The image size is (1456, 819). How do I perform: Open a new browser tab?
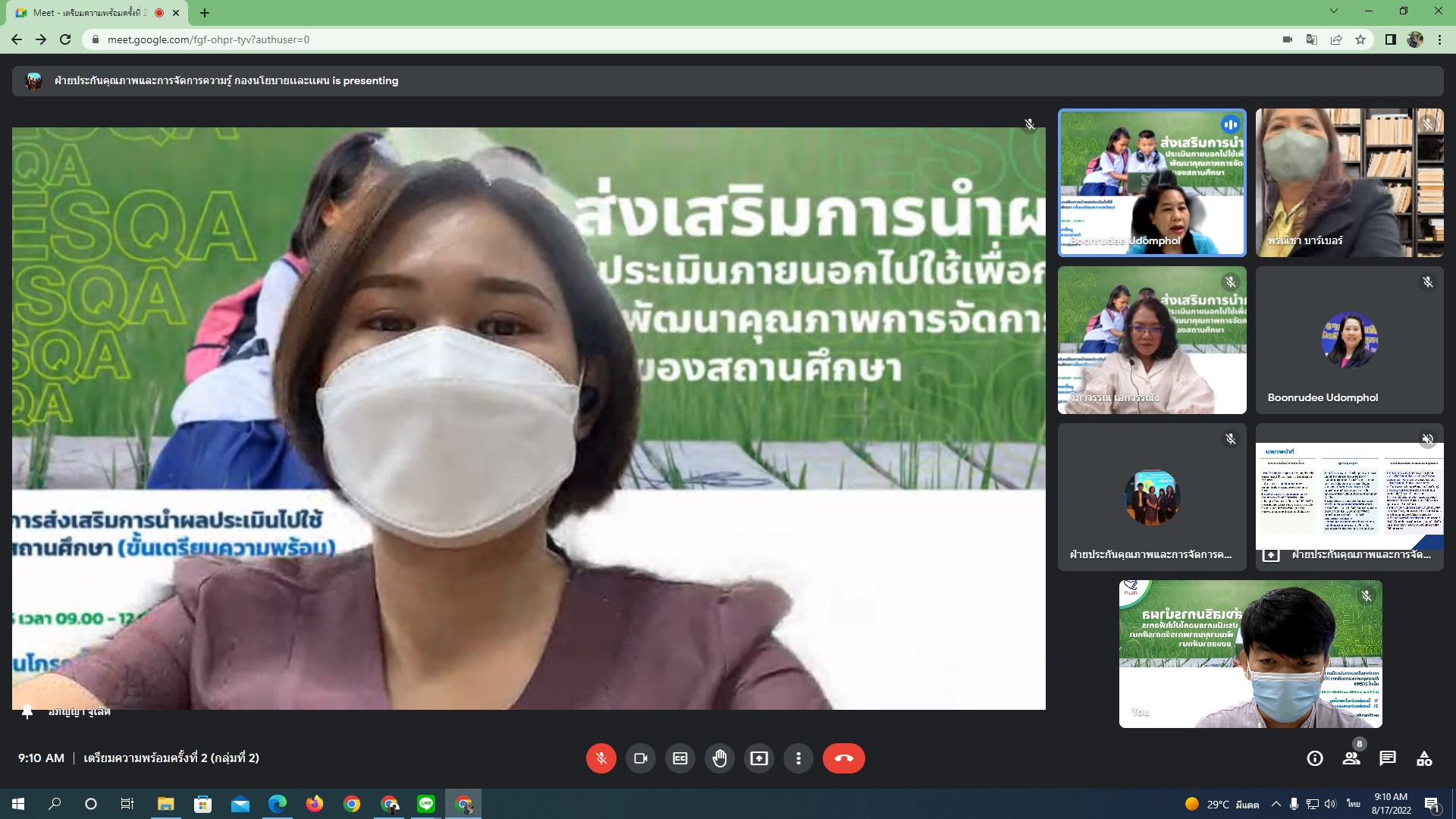pos(205,13)
